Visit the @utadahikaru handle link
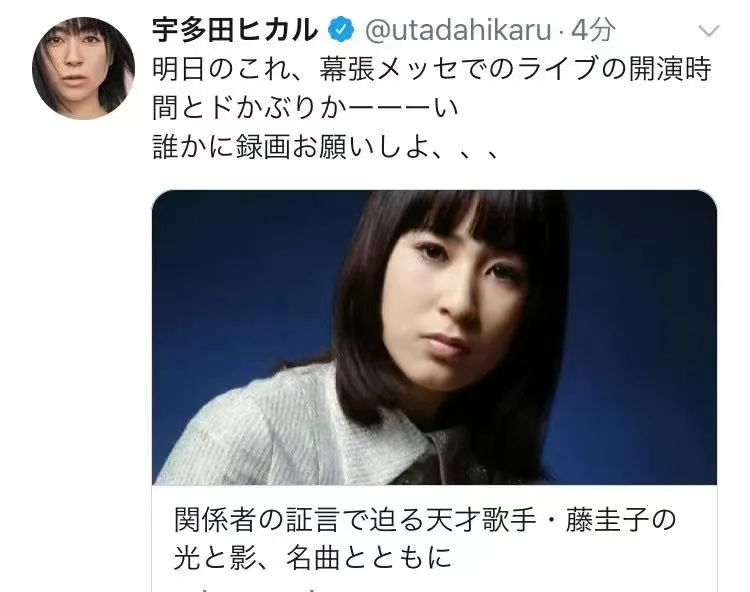This screenshot has width=750, height=592. 459,30
